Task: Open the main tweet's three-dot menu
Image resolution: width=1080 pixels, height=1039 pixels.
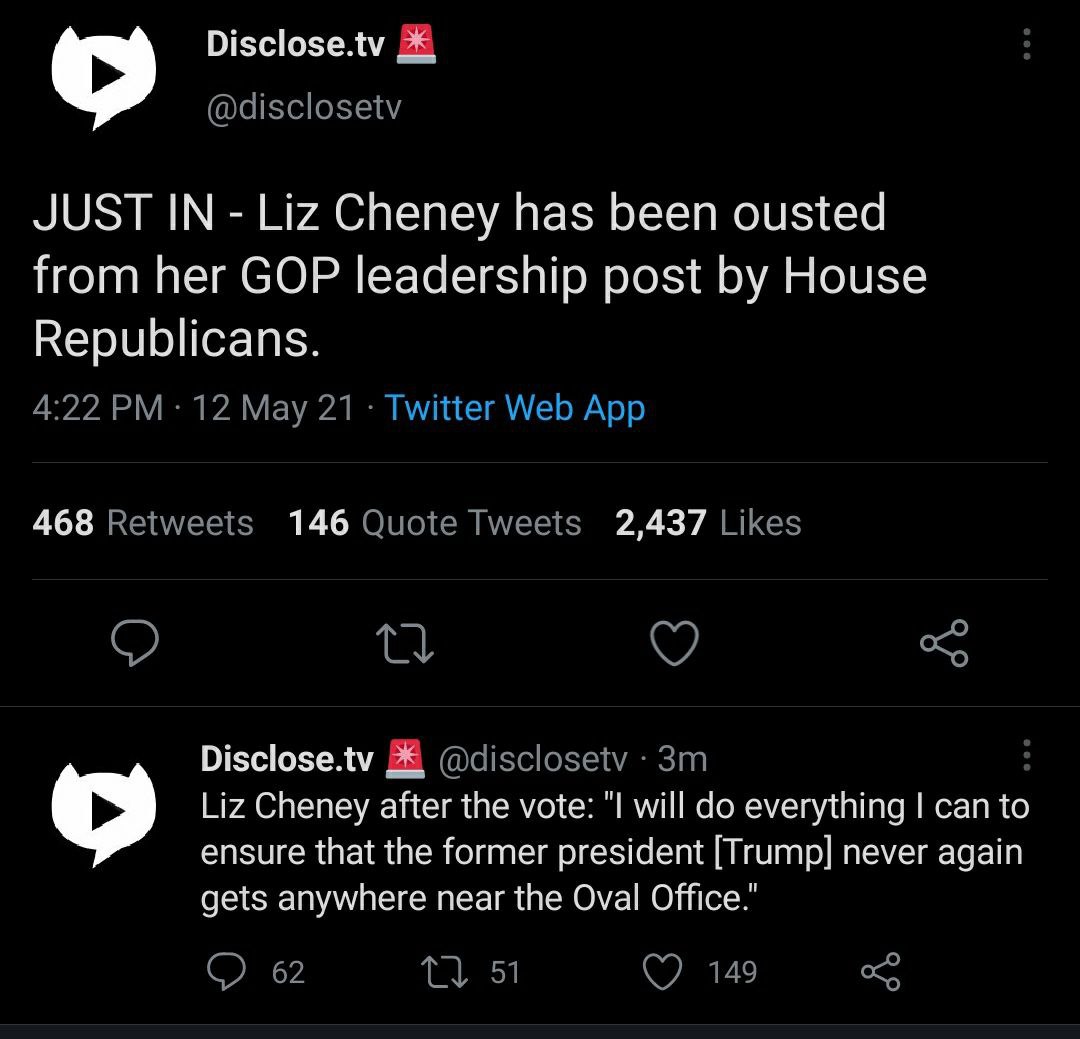Action: pos(1026,45)
